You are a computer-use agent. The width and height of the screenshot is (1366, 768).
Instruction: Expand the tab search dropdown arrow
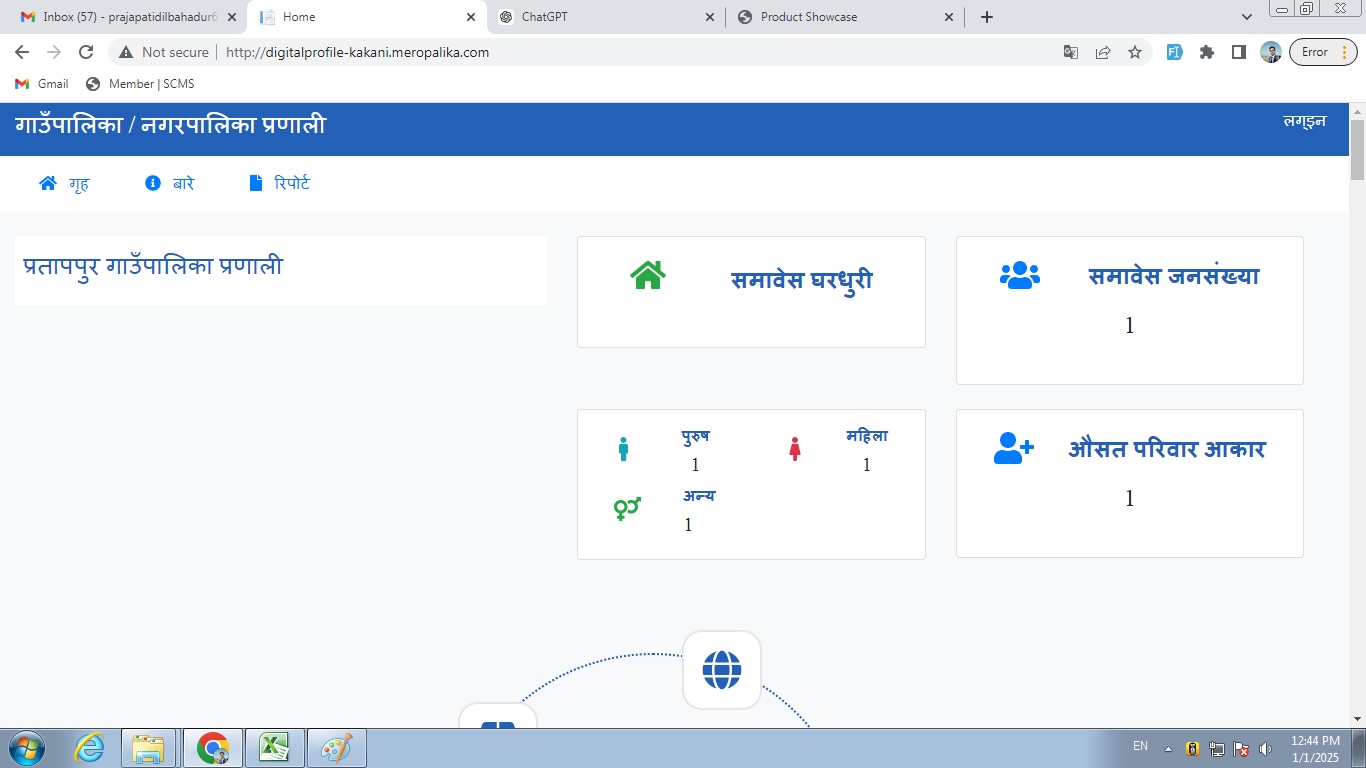pos(1247,17)
